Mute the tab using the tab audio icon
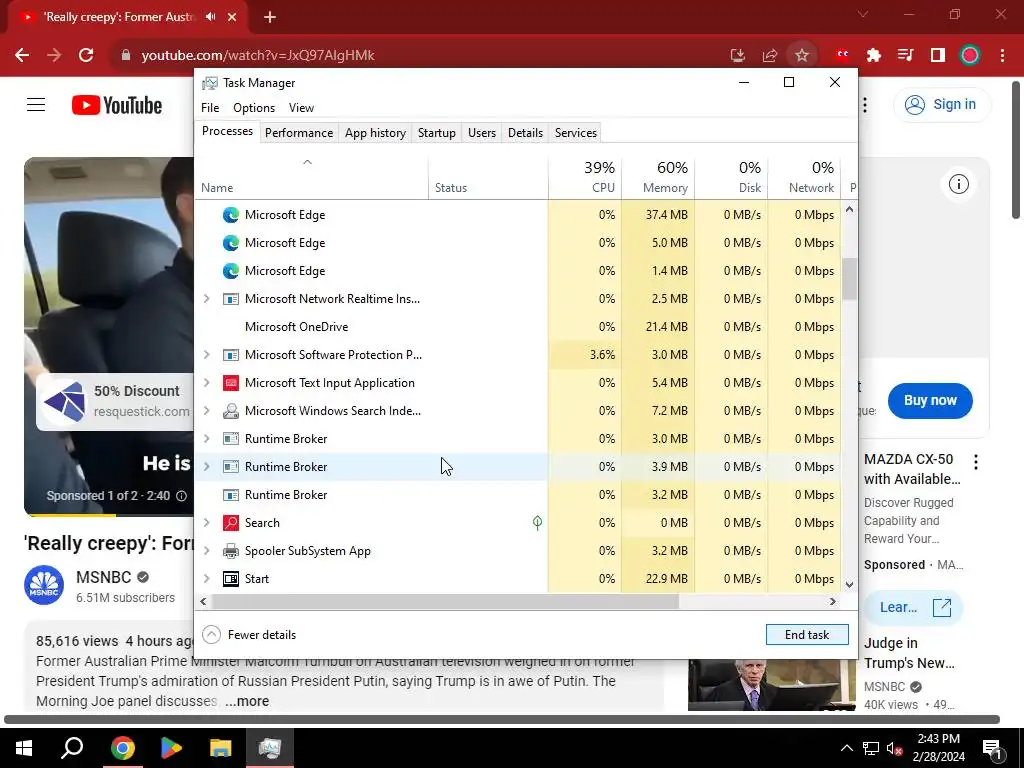Image resolution: width=1024 pixels, height=768 pixels. (x=210, y=17)
